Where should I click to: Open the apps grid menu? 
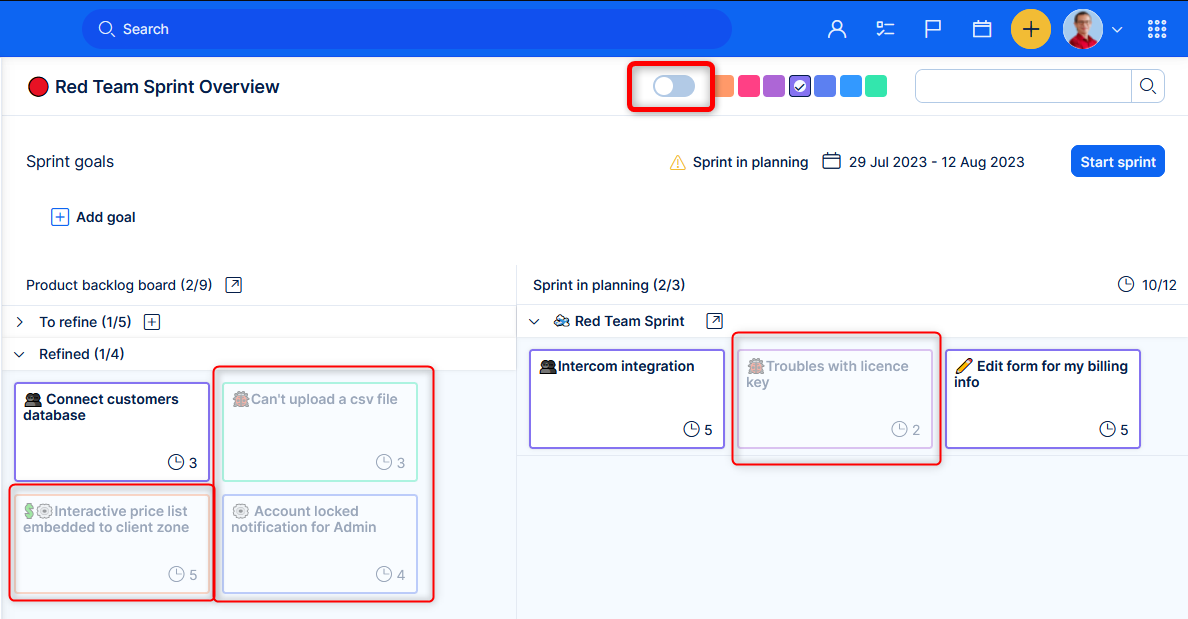point(1157,29)
